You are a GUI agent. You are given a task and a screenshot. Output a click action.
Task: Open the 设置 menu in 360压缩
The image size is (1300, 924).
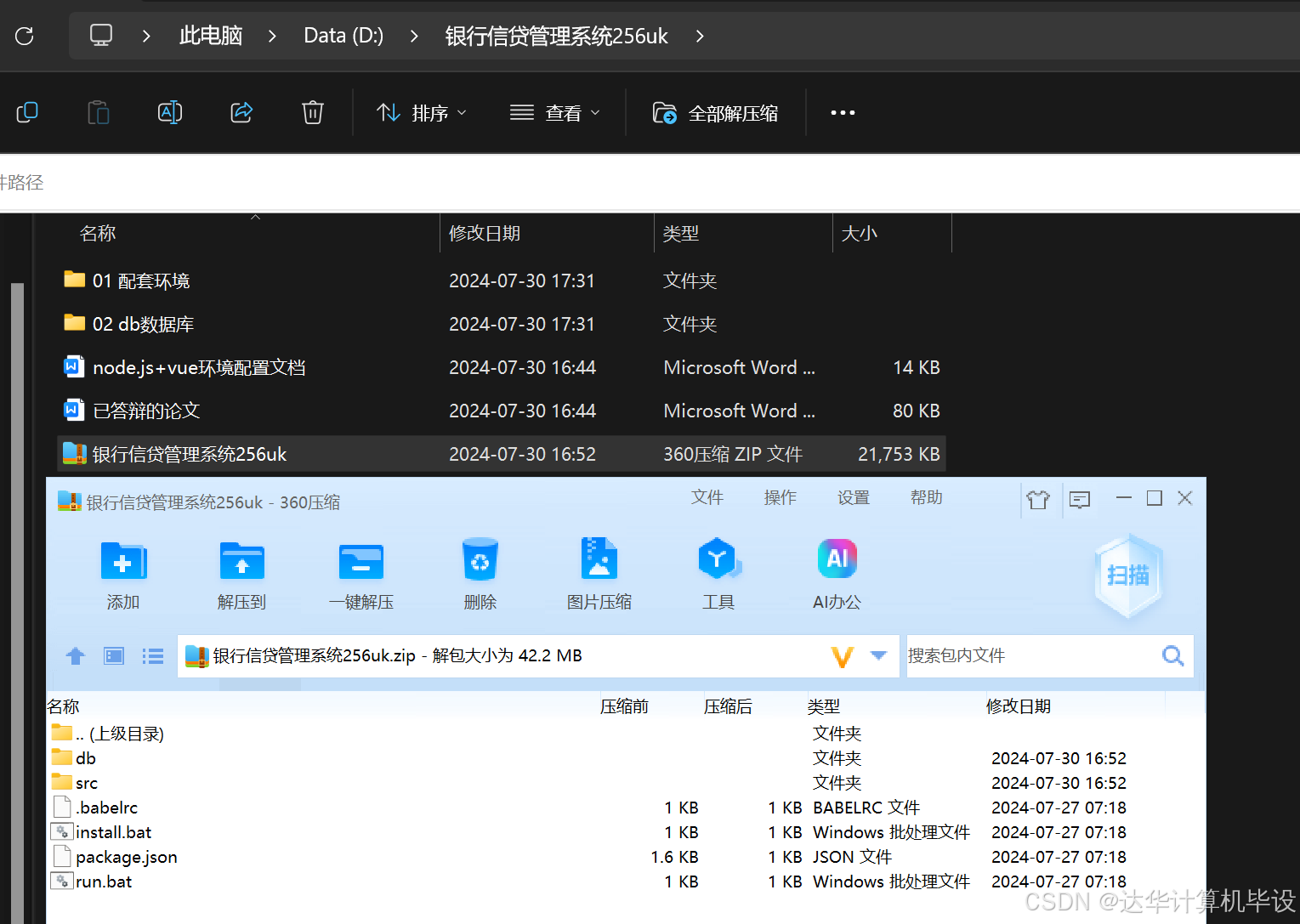(854, 497)
